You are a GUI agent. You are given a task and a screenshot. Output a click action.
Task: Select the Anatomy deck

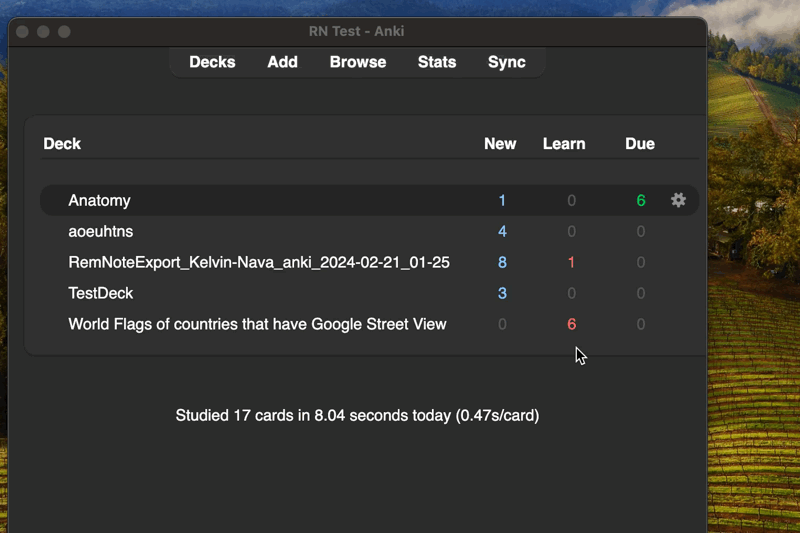[x=99, y=200]
